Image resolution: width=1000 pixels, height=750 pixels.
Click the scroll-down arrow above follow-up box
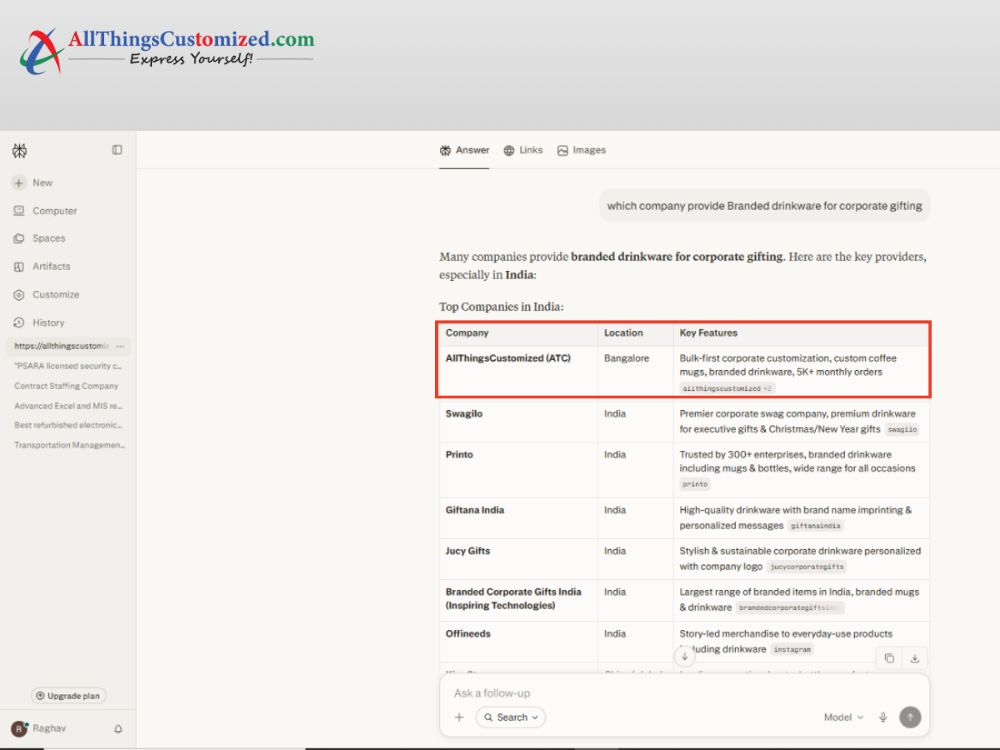click(x=684, y=656)
